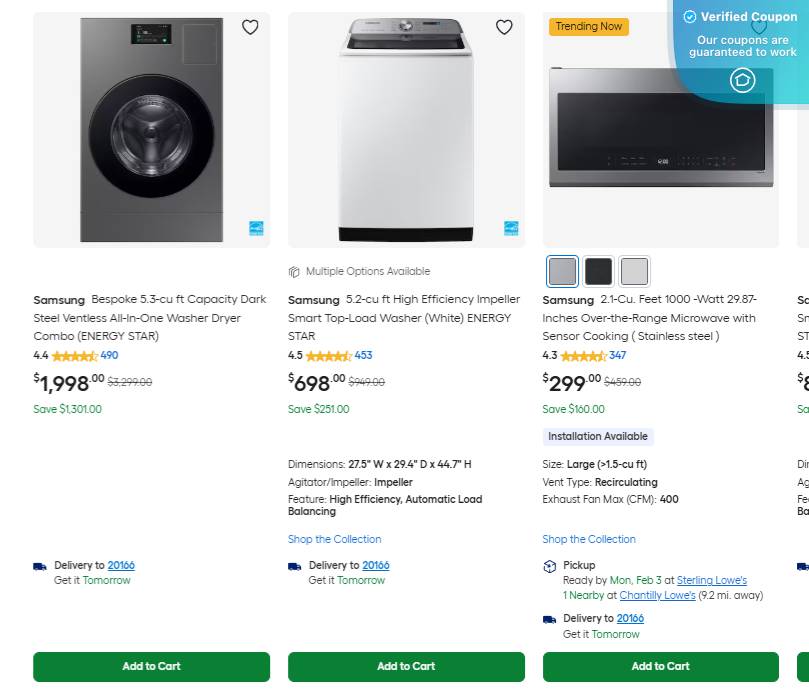809x690 pixels.
Task: Click the delivery truck icon on the top-load washer card
Action: click(x=295, y=566)
